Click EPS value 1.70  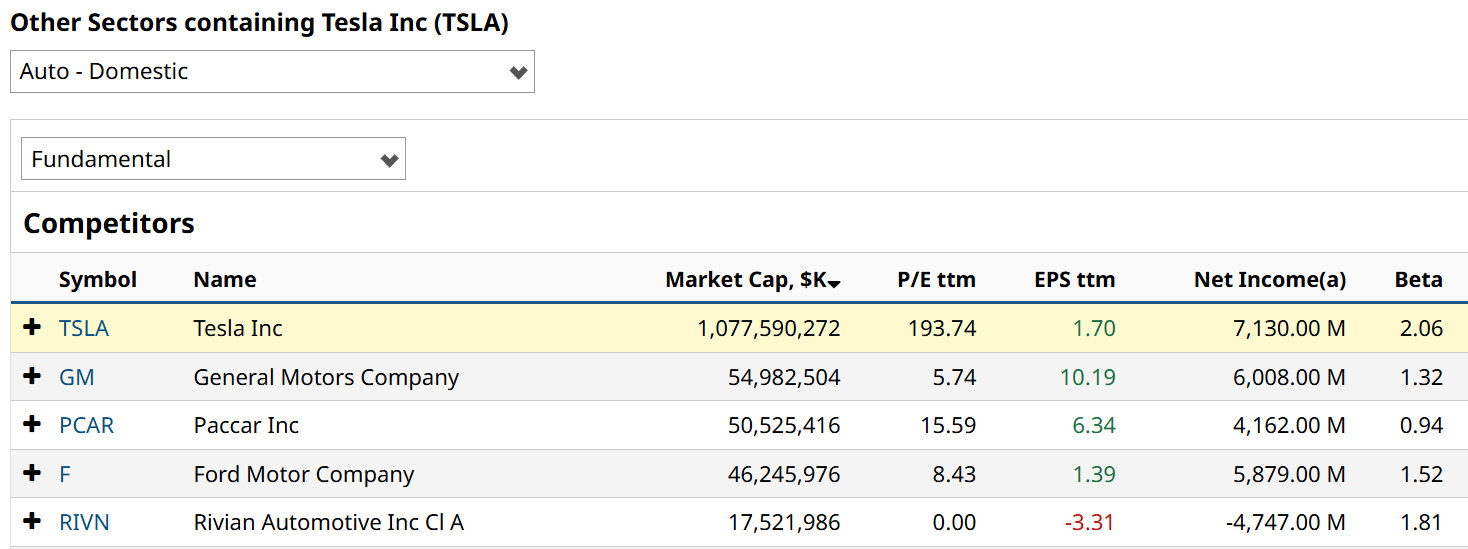point(1094,328)
